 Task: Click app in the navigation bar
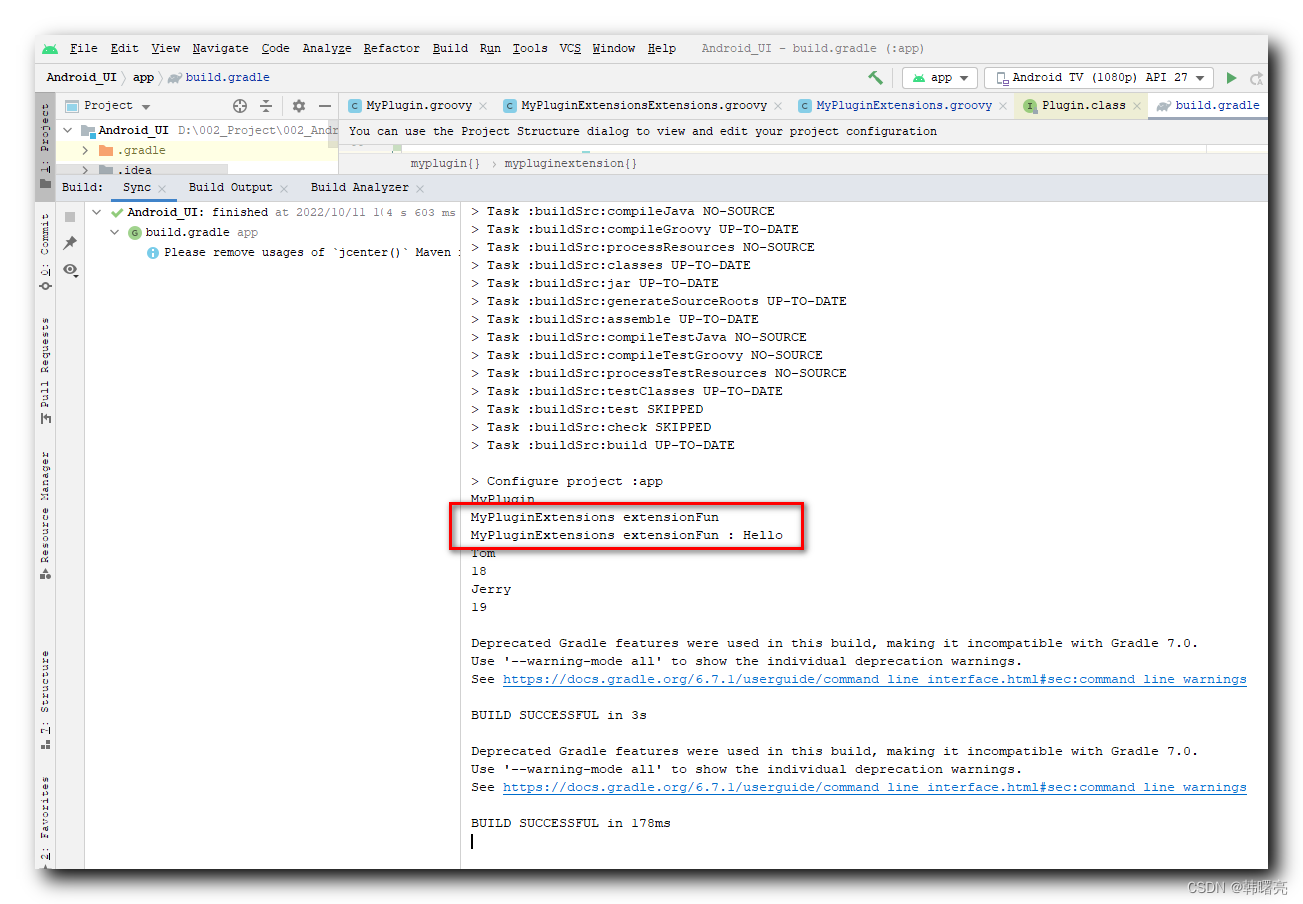pos(144,77)
